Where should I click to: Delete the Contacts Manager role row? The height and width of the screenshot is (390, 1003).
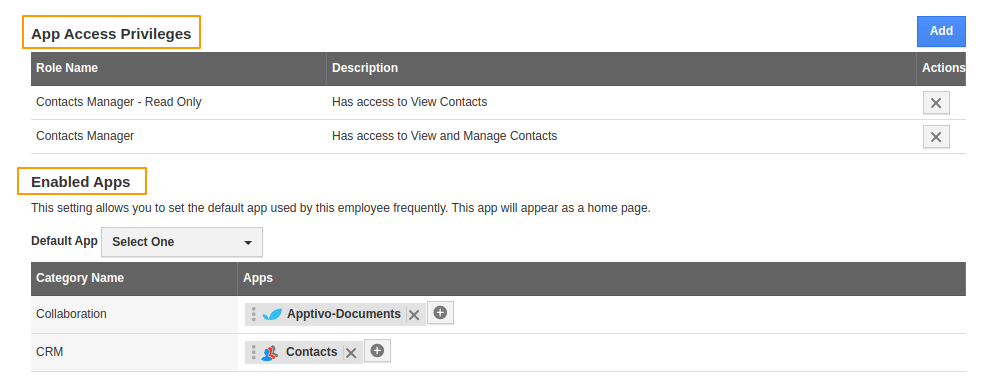click(x=936, y=137)
